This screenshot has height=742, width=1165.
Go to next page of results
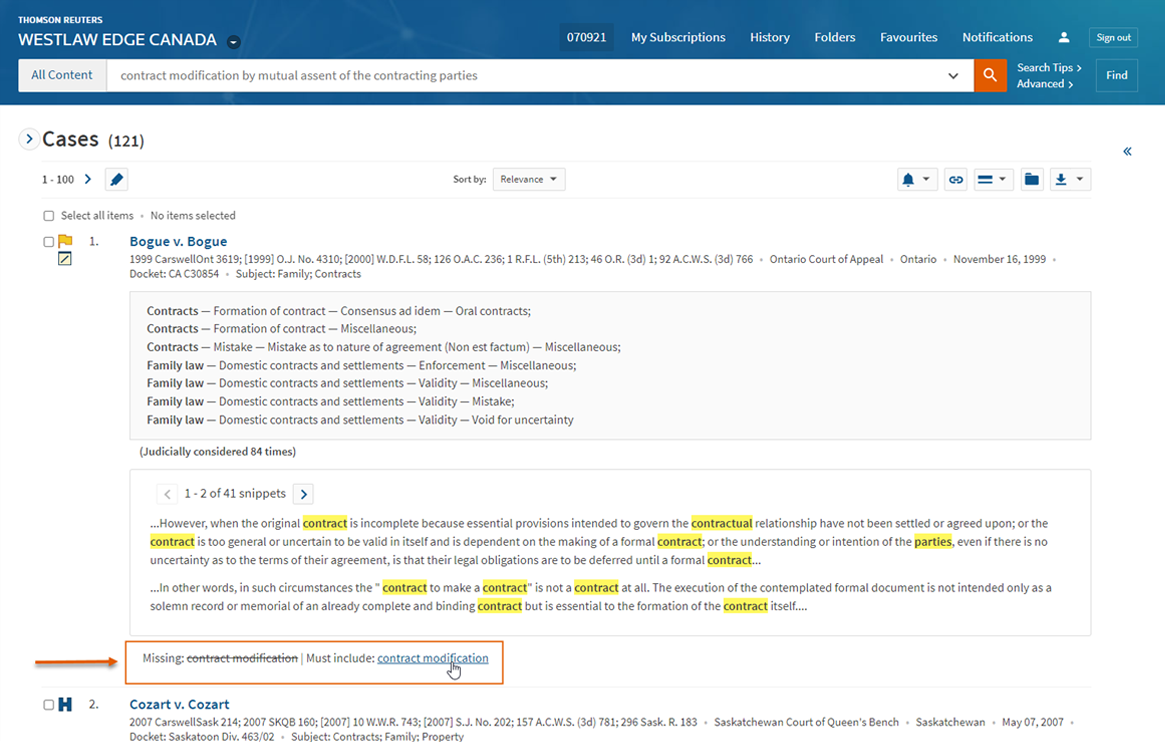pos(88,179)
